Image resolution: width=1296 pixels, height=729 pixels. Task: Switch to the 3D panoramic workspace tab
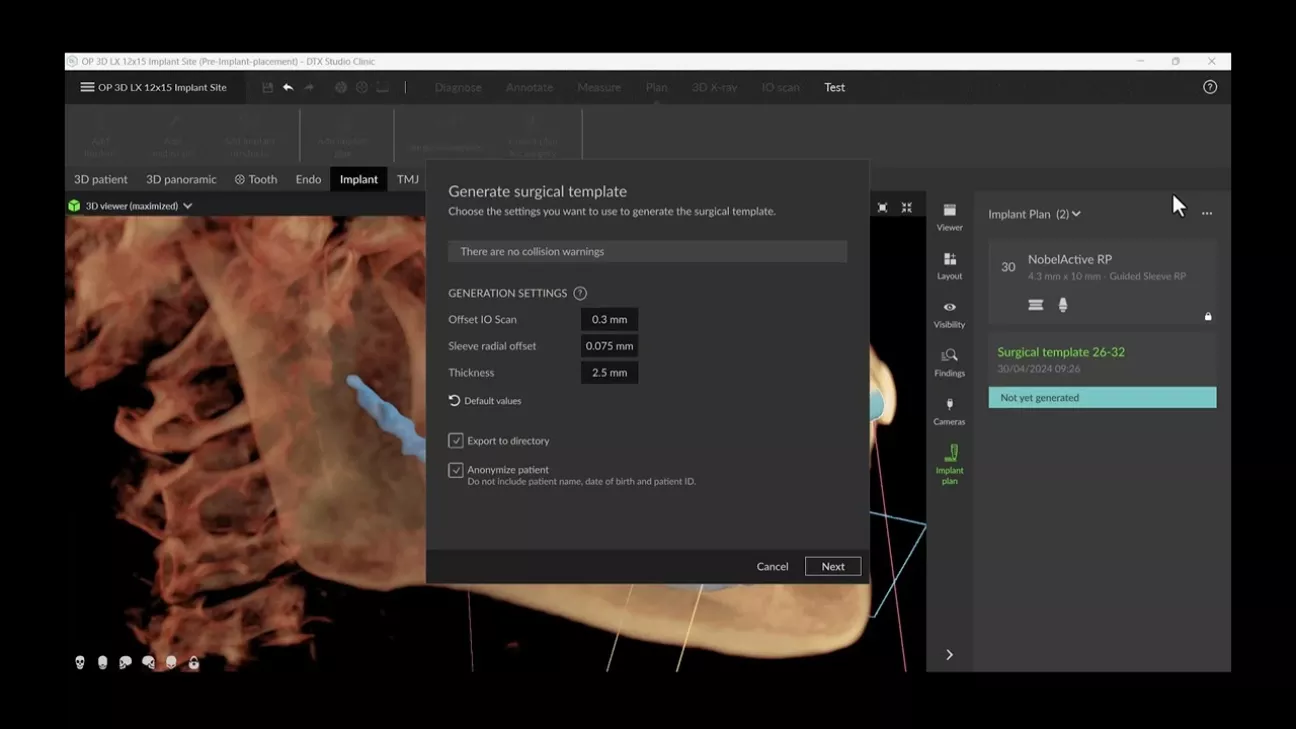pyautogui.click(x=181, y=179)
